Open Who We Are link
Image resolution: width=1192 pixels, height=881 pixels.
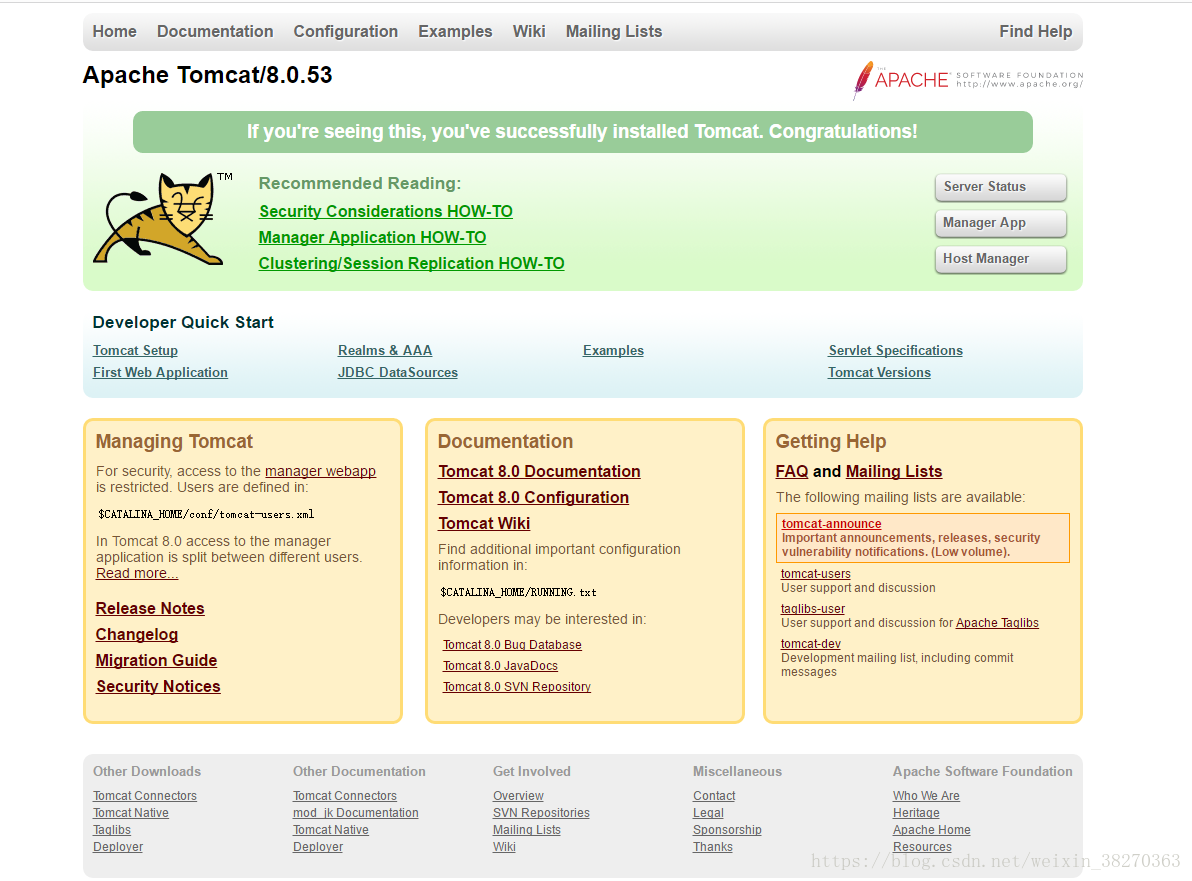[926, 796]
